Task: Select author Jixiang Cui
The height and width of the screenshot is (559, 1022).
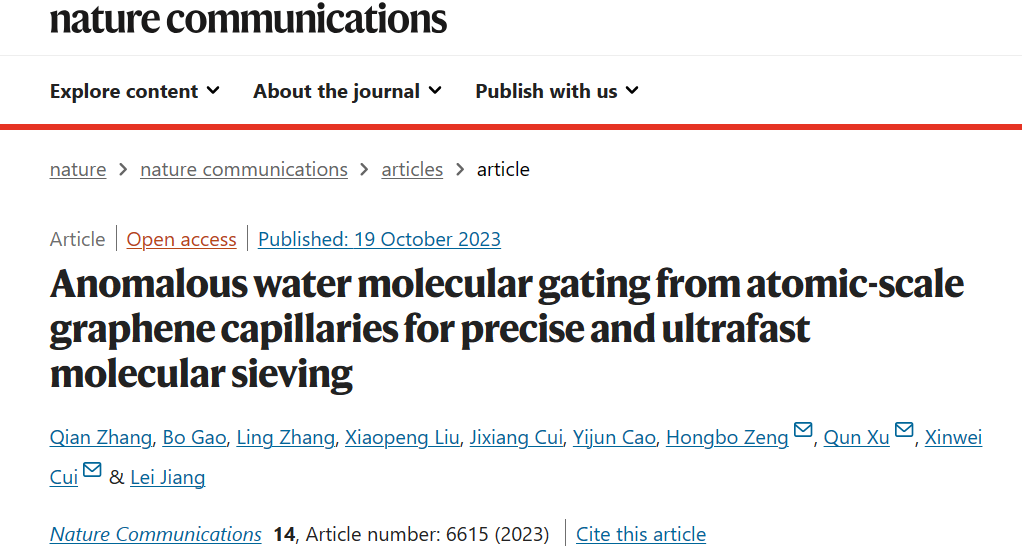Action: (x=516, y=437)
